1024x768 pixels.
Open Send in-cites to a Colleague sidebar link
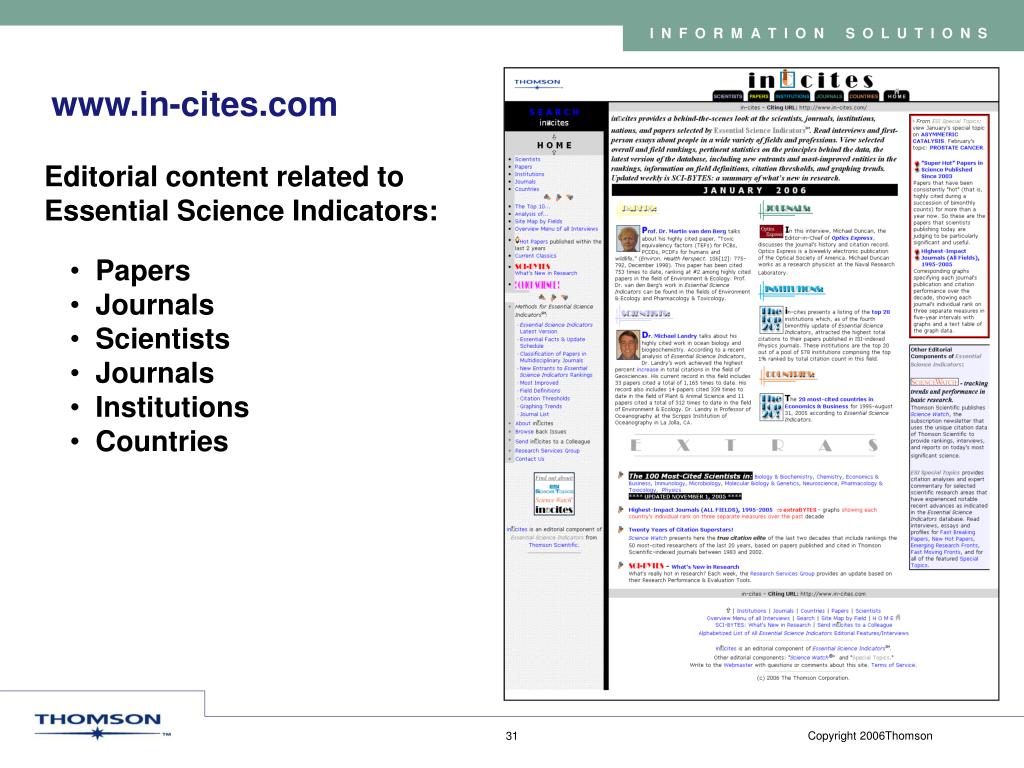(552, 441)
